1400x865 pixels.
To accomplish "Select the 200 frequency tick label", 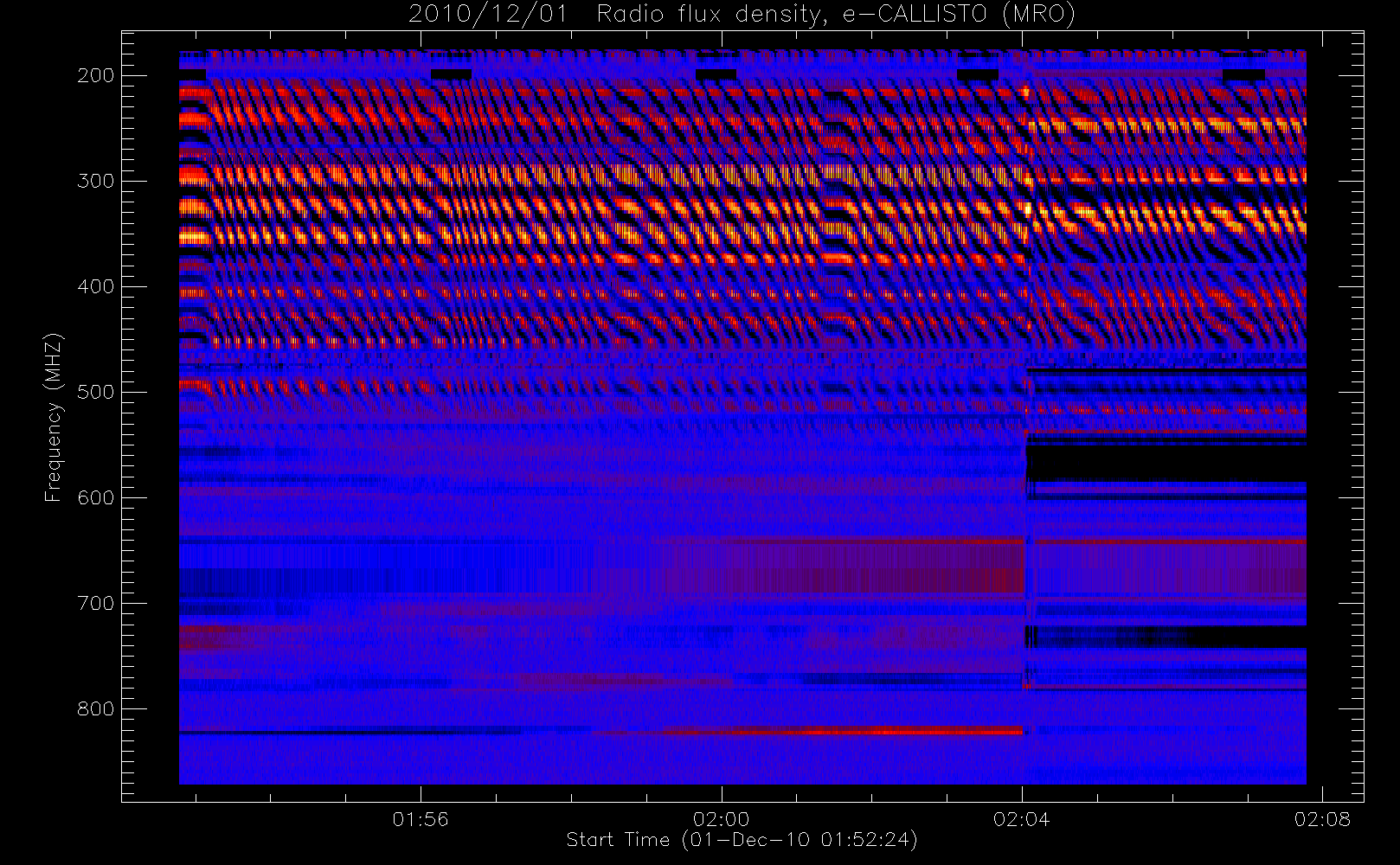I will coord(96,76).
